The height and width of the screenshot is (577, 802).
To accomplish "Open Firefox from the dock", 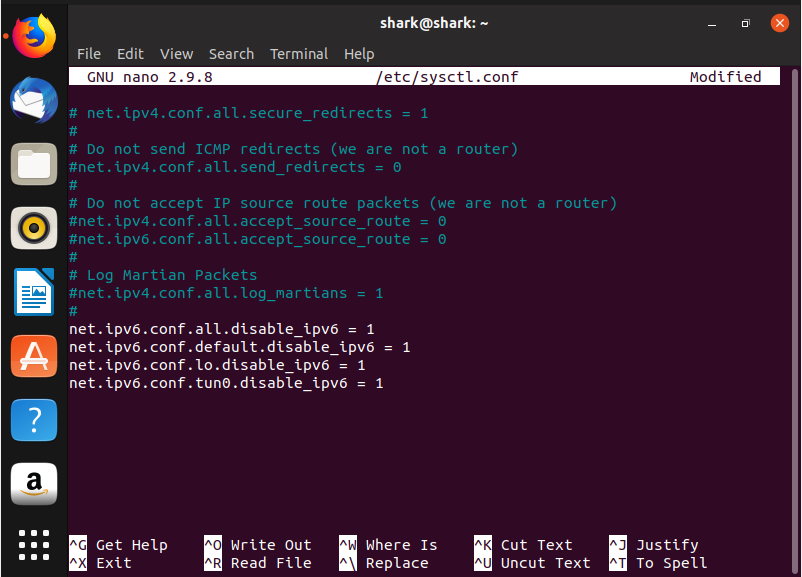I will pos(33,33).
